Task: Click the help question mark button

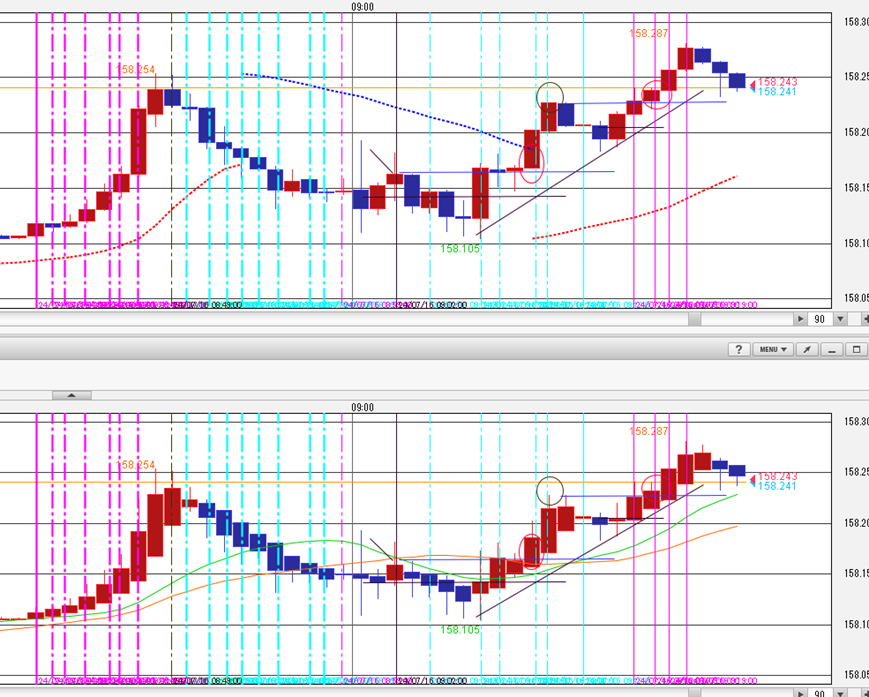Action: (x=738, y=349)
